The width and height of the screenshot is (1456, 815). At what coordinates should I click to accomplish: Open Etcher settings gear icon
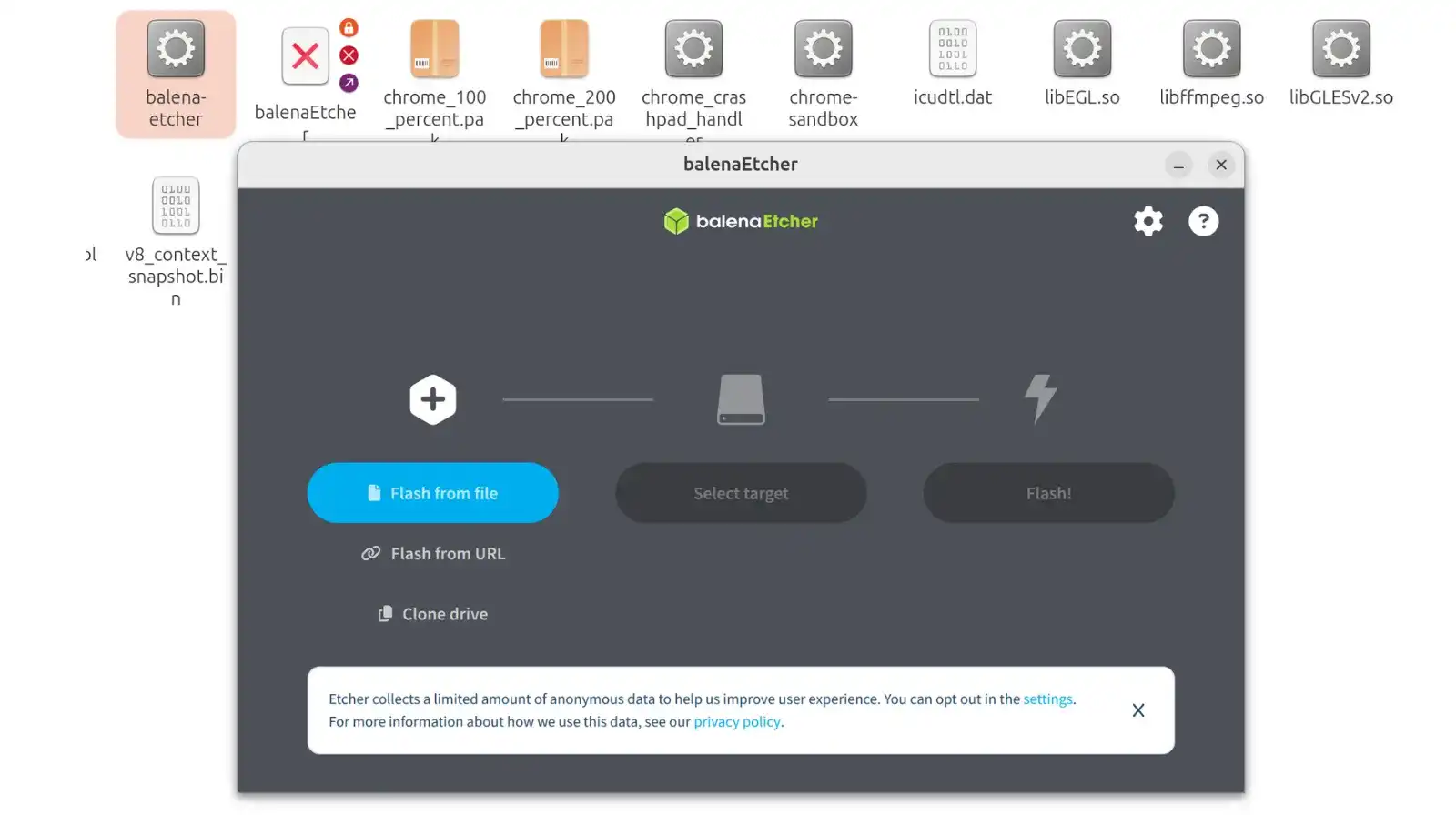[1148, 221]
